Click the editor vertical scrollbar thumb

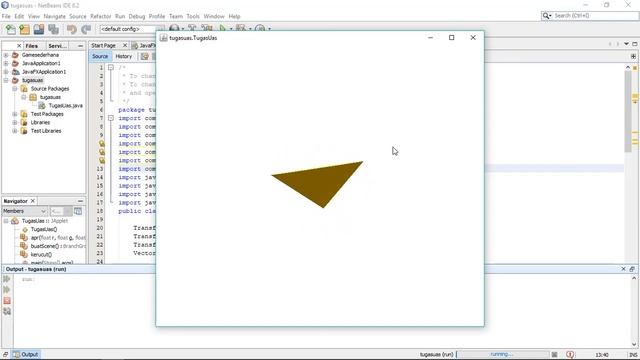pyautogui.click(x=628, y=110)
